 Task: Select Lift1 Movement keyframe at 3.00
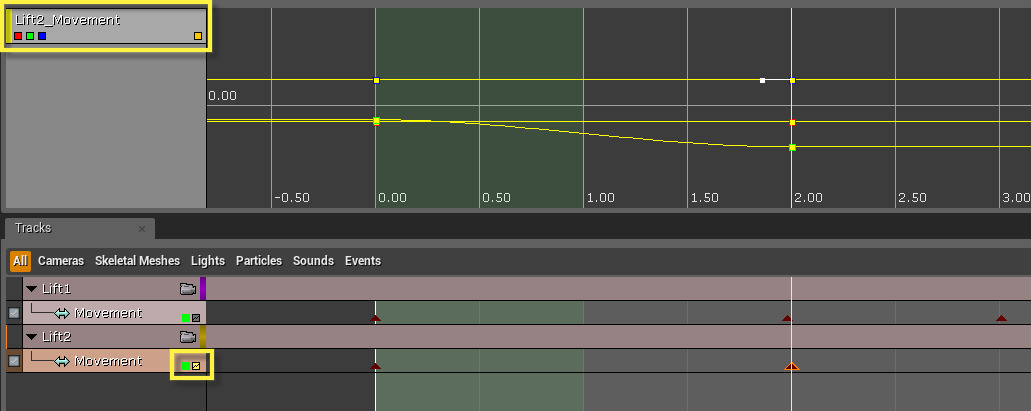(x=1001, y=318)
